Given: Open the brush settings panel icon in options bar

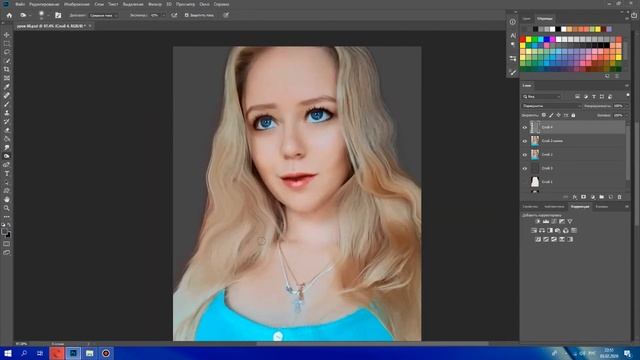Looking at the screenshot, I should 58,15.
